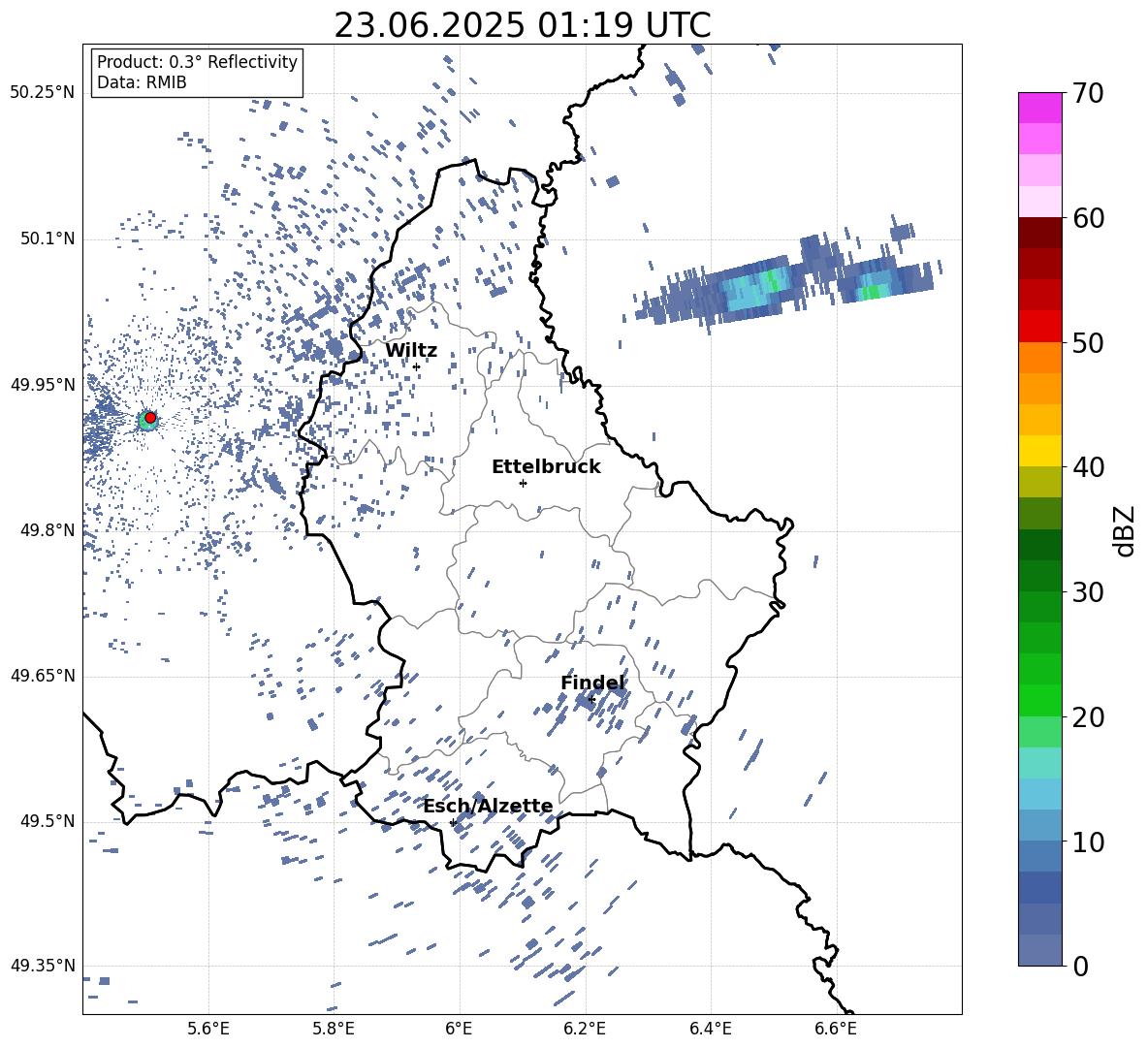
Task: Click the 6.4°E longitude tick label
Action: [710, 1029]
